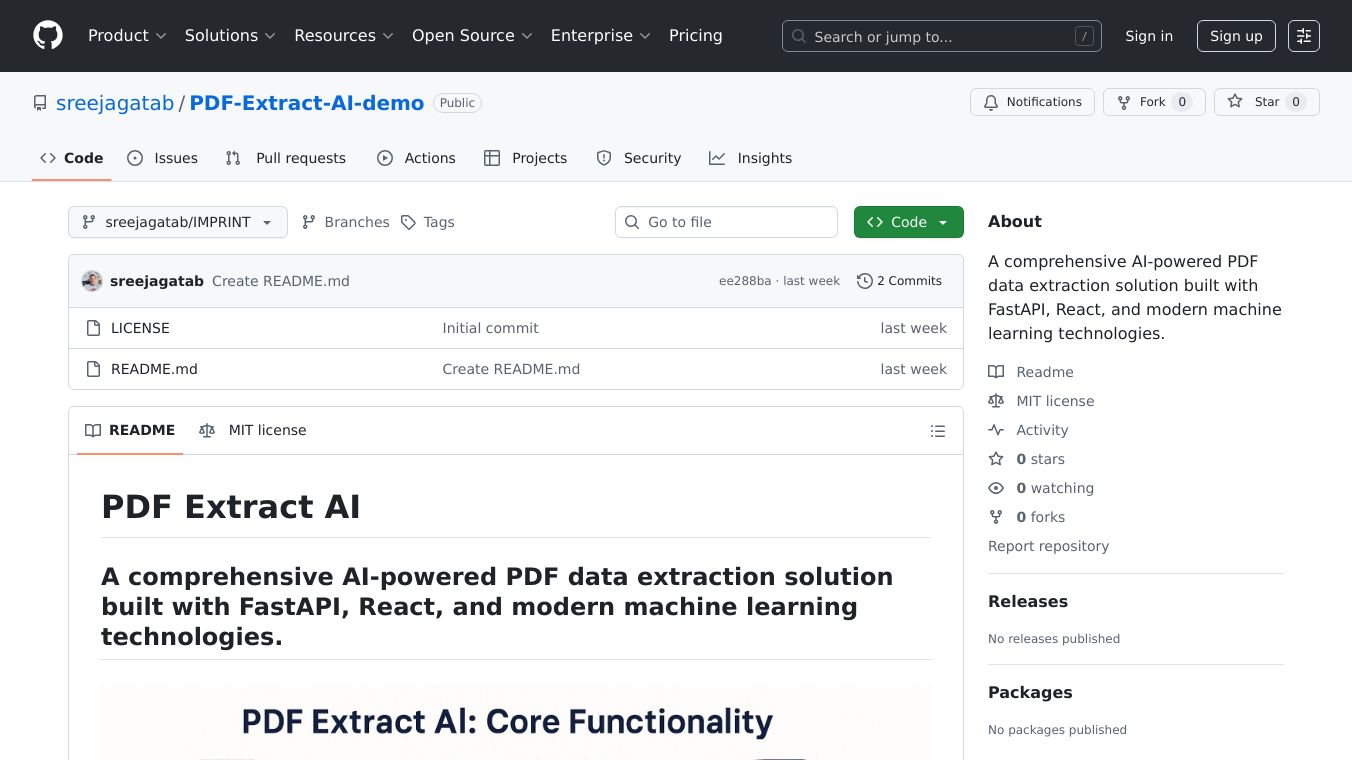Open the LICENSE file
The height and width of the screenshot is (760, 1352).
pos(140,328)
